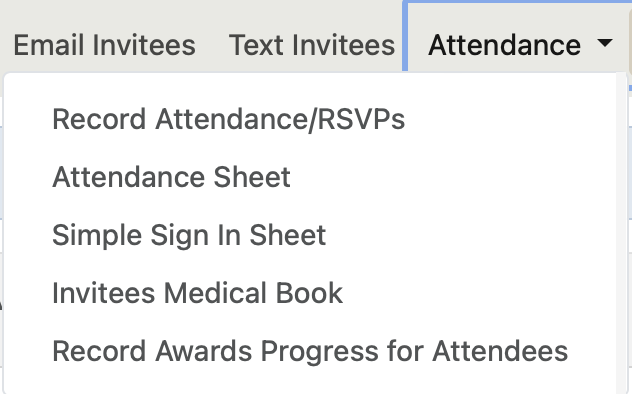Toggle the Attendance dropdown closed

(605, 43)
